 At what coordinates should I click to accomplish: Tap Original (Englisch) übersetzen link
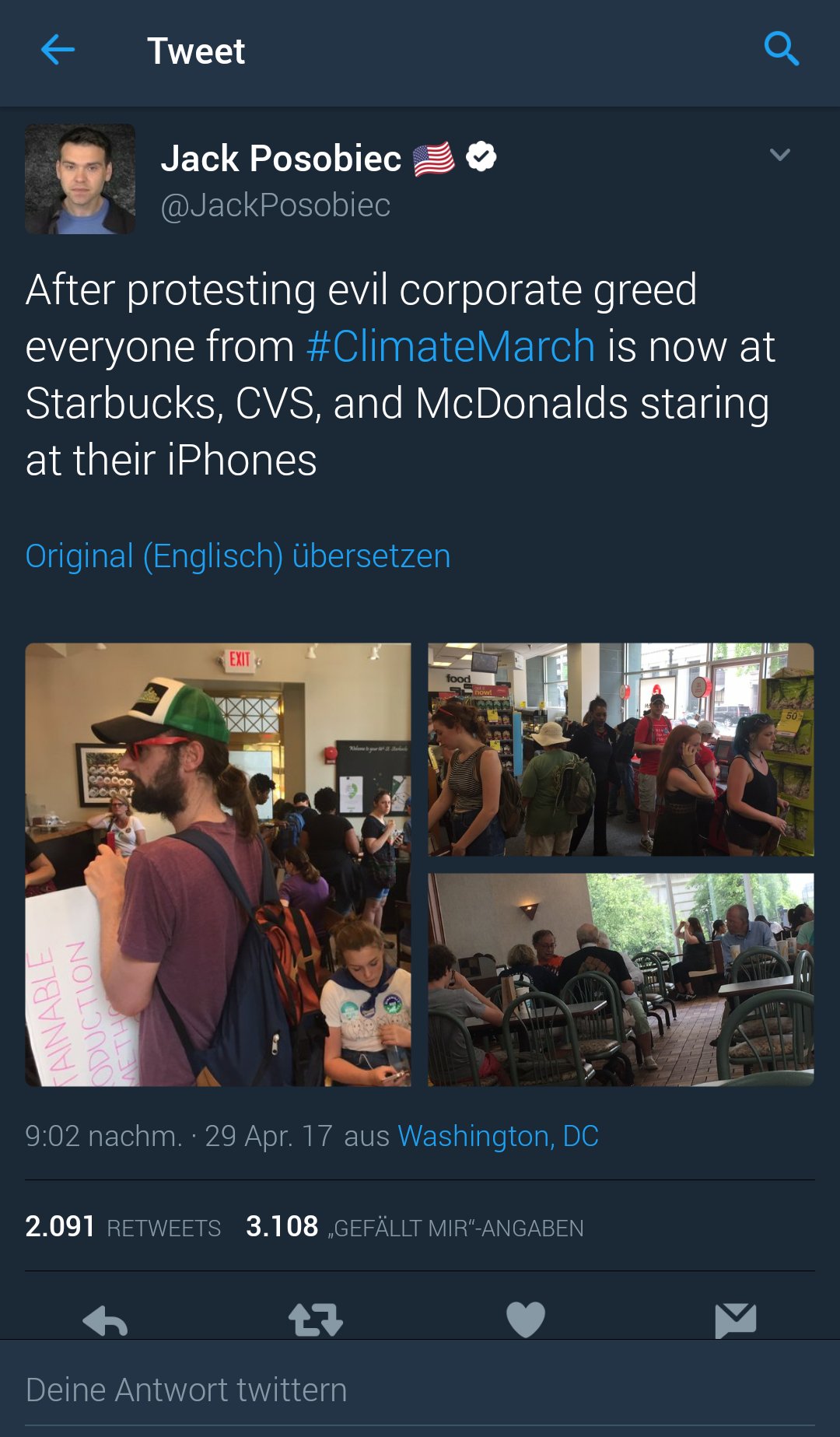tap(238, 556)
